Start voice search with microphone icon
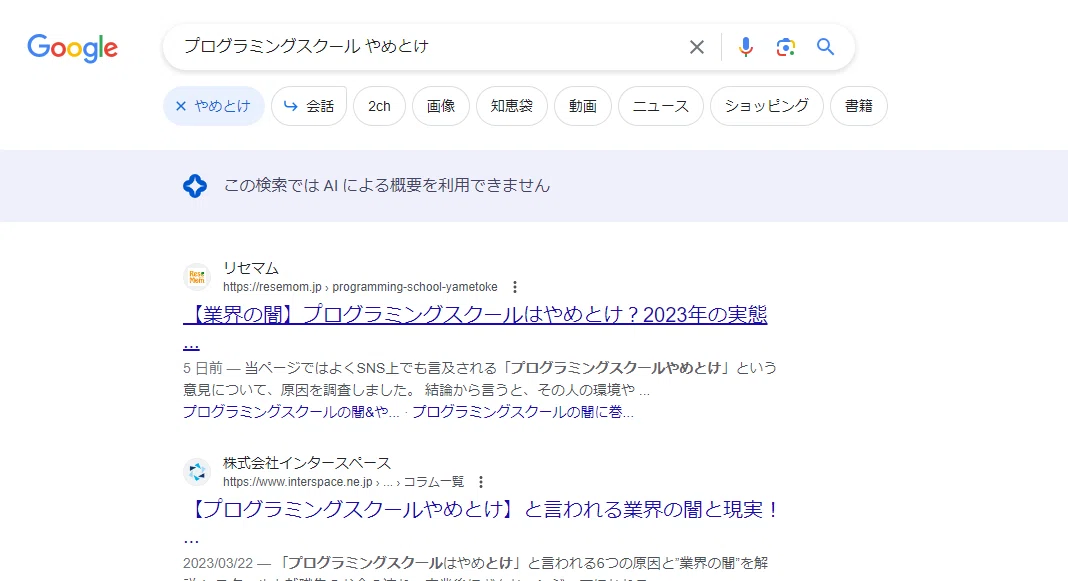Viewport: 1068px width, 581px height. point(746,47)
